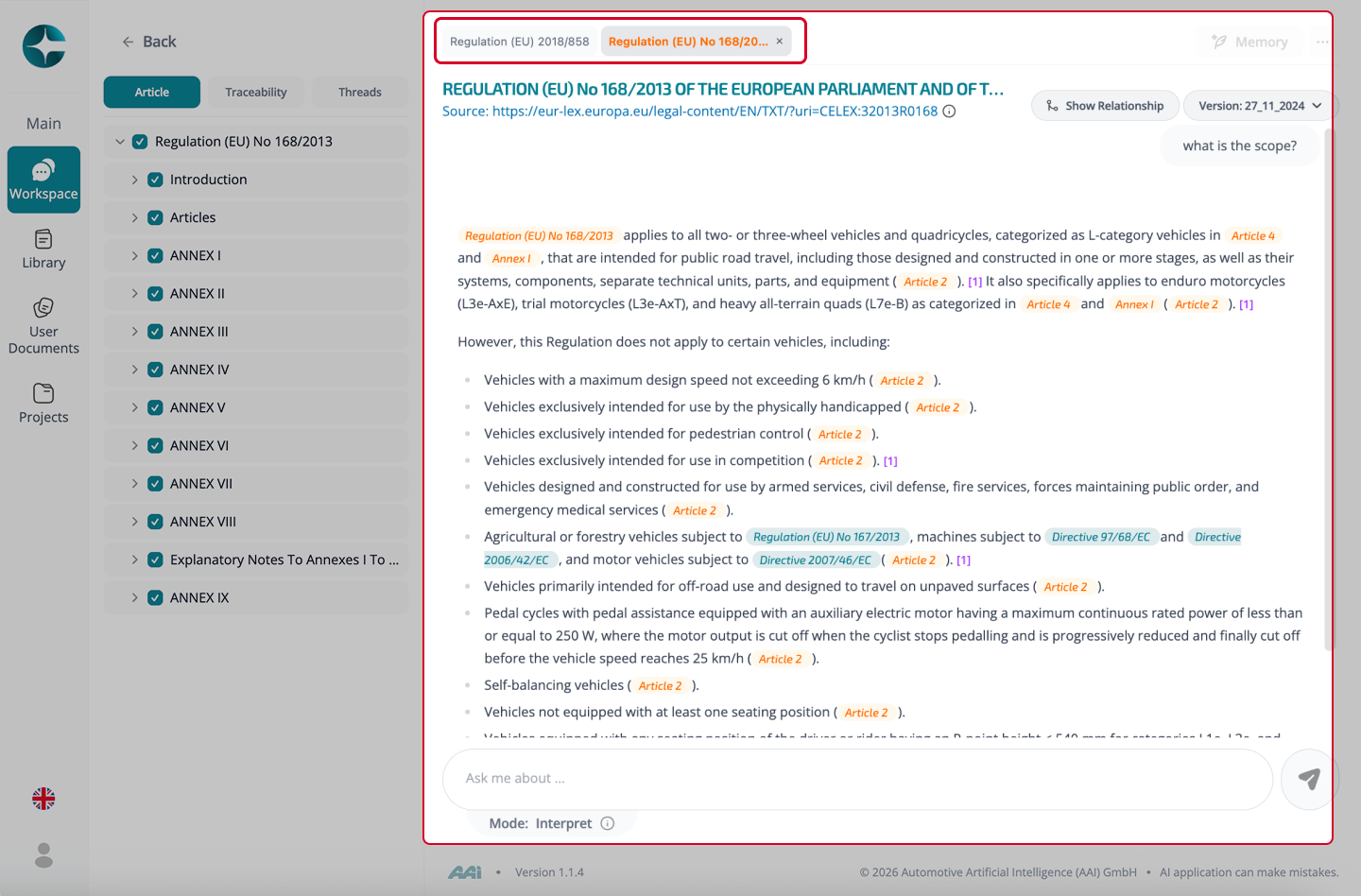Image resolution: width=1361 pixels, height=896 pixels.
Task: Select the Regulation (EU) 2018/858 tab
Action: point(520,42)
